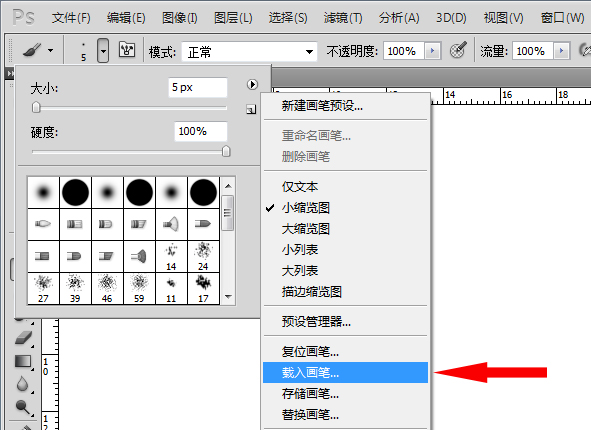Image resolution: width=591 pixels, height=430 pixels.
Task: Open the 编辑(E) menu
Action: click(x=126, y=18)
